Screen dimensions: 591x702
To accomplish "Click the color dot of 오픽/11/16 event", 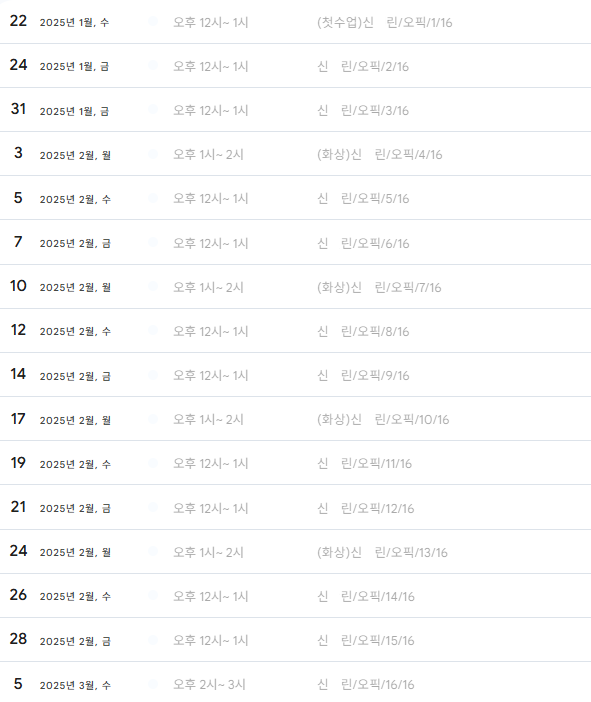I will pyautogui.click(x=153, y=462).
